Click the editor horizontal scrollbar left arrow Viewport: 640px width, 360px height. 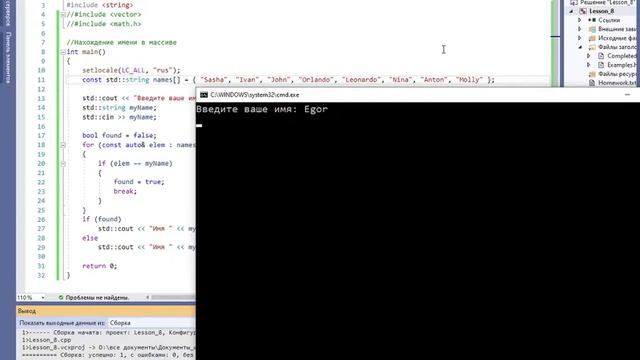pyautogui.click(x=148, y=298)
